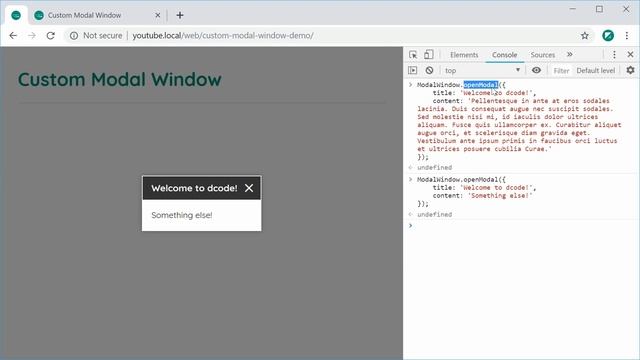Click the highlighted openModal text
This screenshot has height=360, width=640.
pyautogui.click(x=481, y=85)
